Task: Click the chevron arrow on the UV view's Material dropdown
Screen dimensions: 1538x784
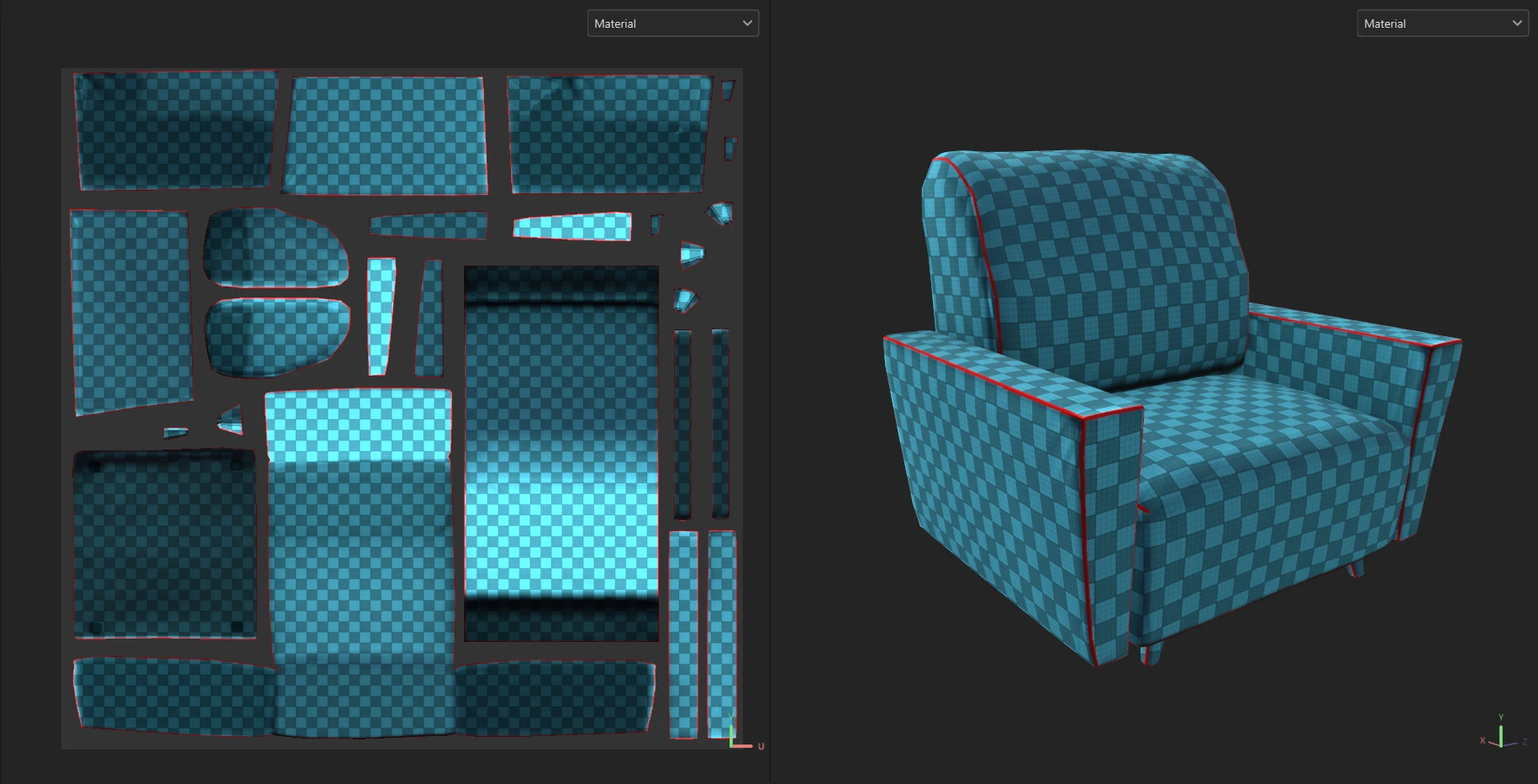Action: 746,24
